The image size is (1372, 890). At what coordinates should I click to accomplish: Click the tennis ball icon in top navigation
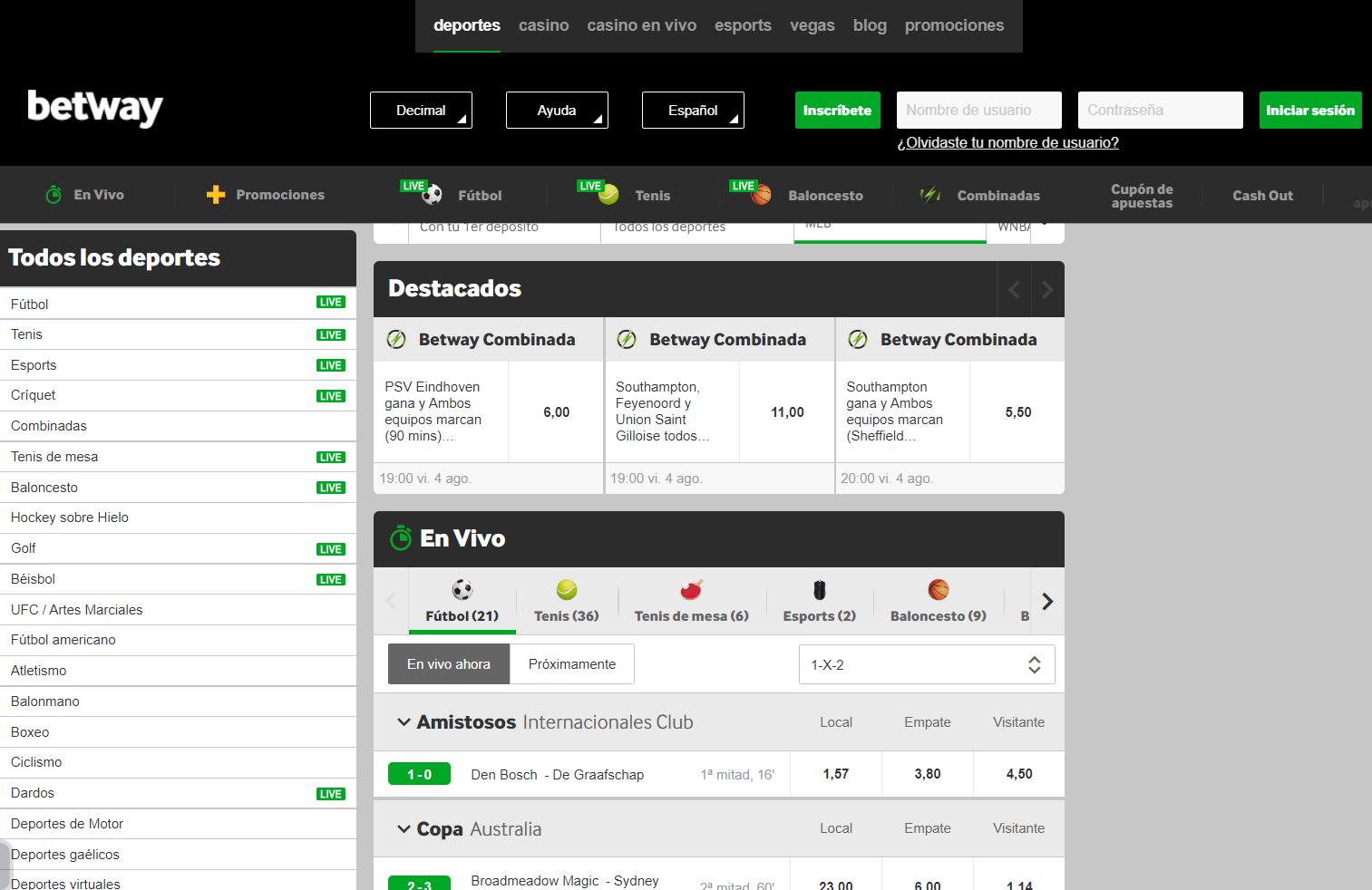click(608, 194)
